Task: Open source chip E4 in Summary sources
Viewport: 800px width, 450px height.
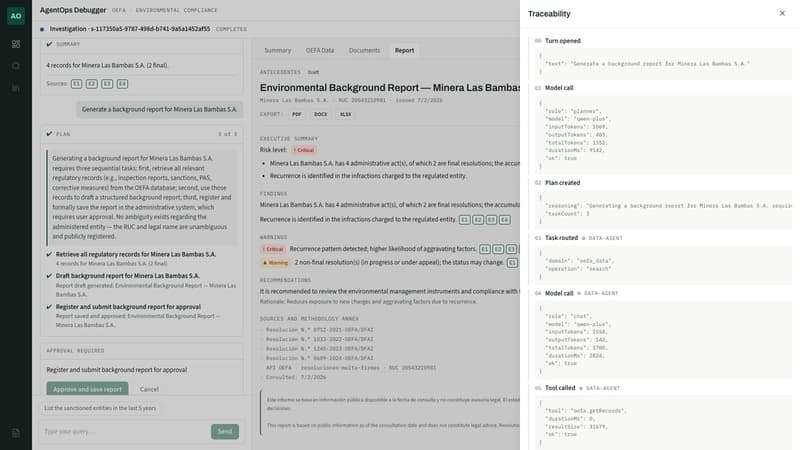Action: 122,84
